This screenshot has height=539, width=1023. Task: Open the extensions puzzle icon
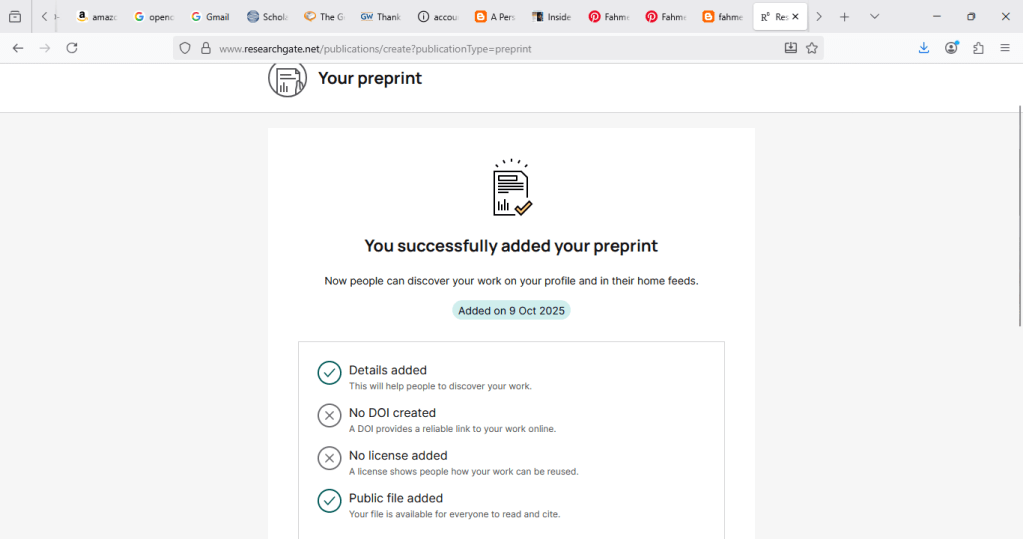[x=978, y=48]
